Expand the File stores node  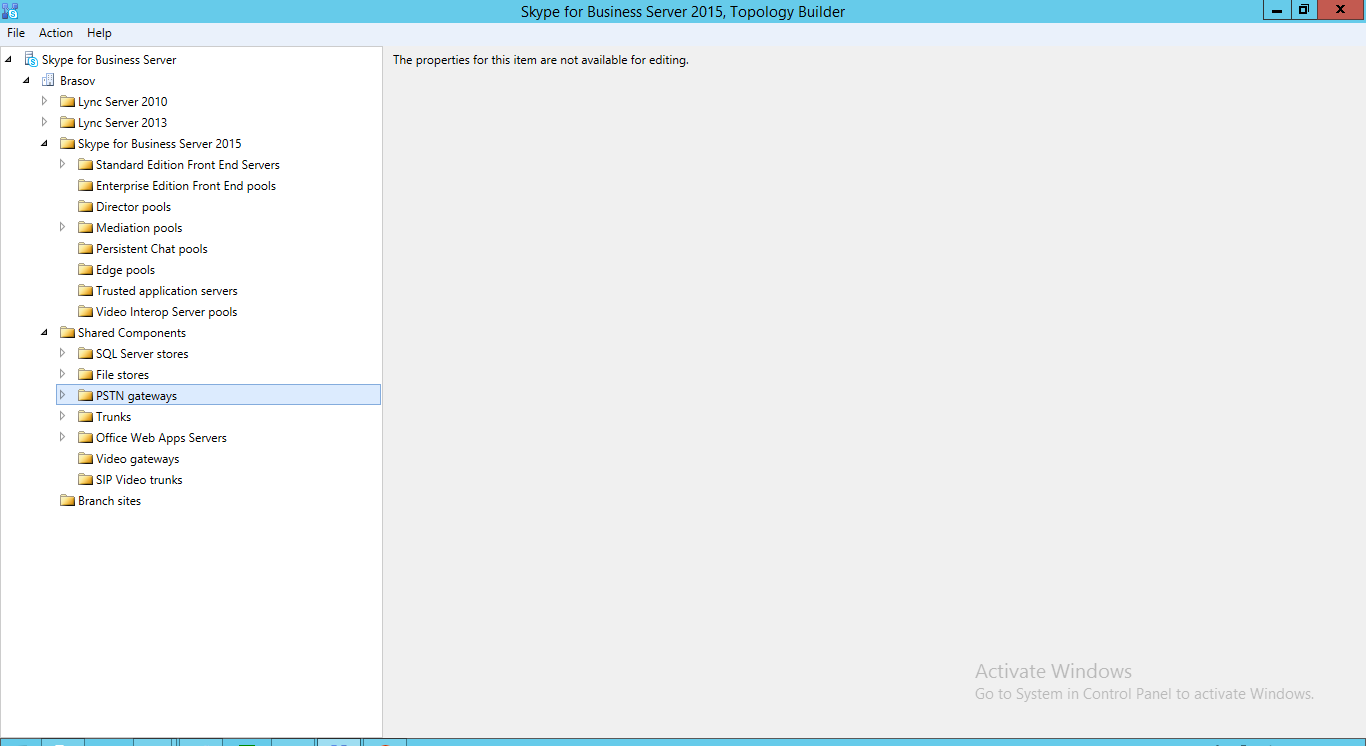click(x=62, y=374)
